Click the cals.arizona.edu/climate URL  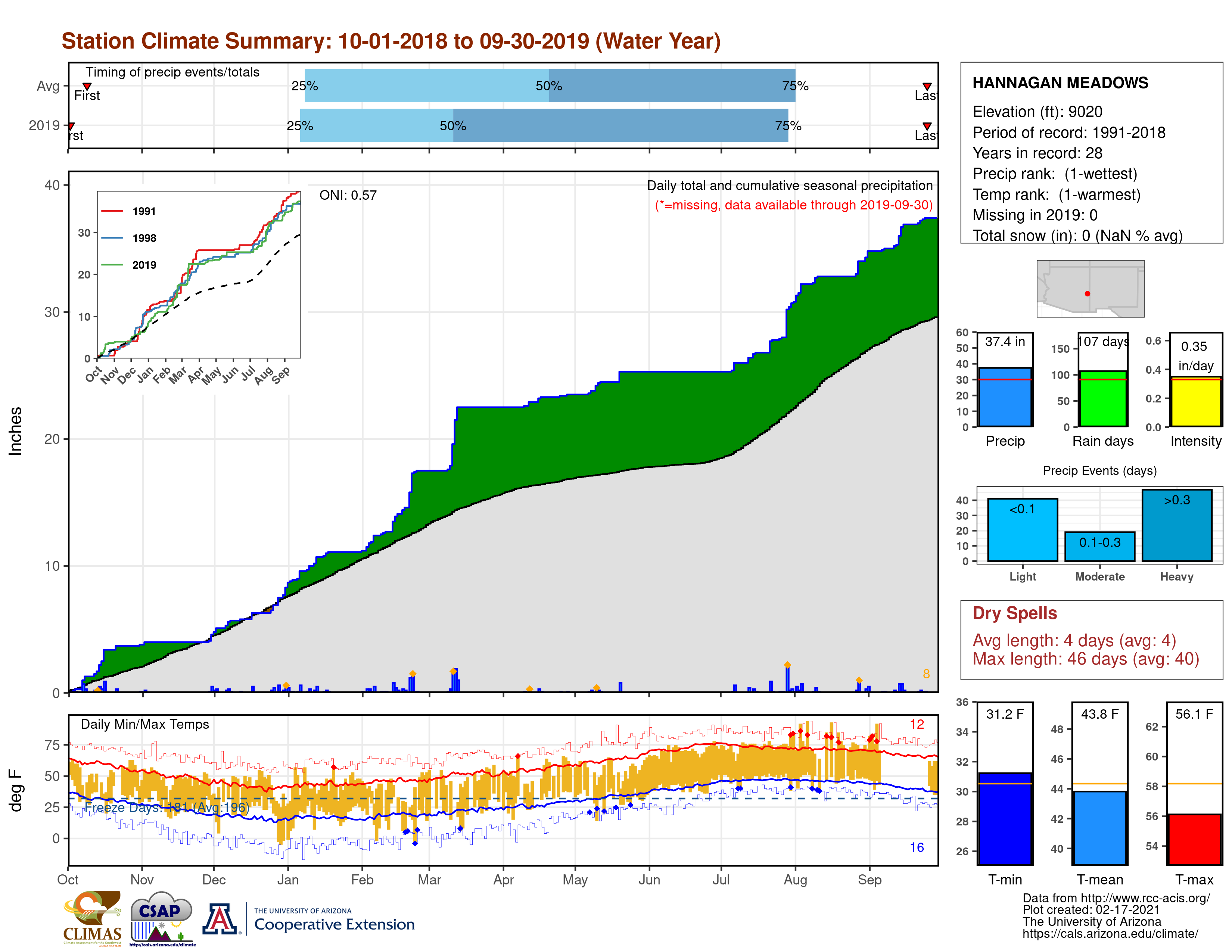(1110, 934)
